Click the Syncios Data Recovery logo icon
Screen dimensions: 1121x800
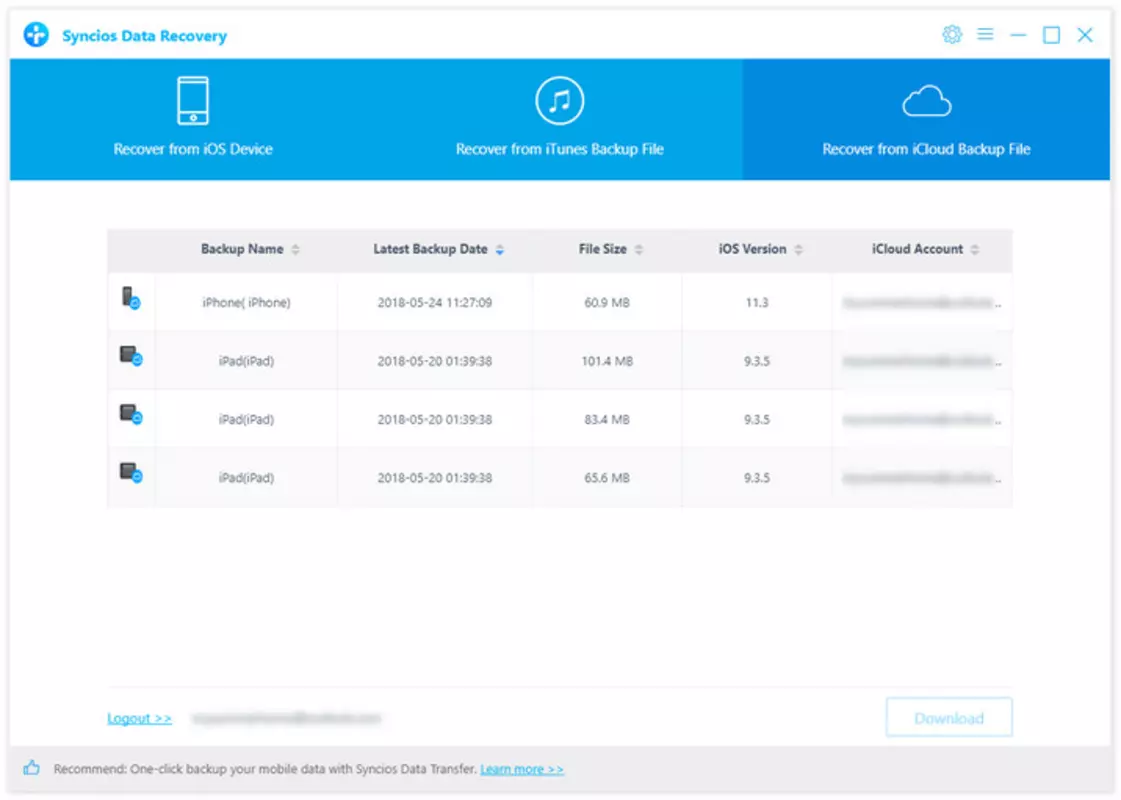tap(36, 34)
